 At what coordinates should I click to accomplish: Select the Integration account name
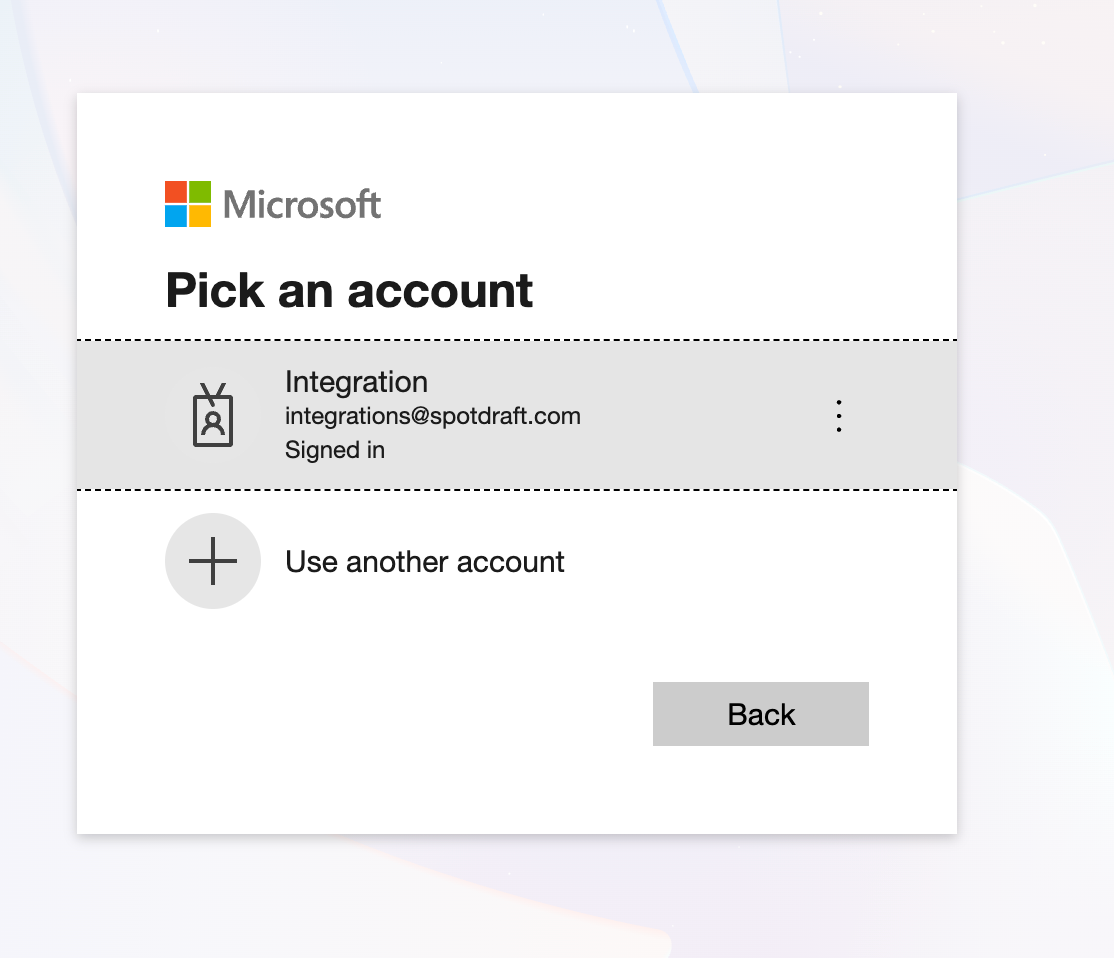356,382
